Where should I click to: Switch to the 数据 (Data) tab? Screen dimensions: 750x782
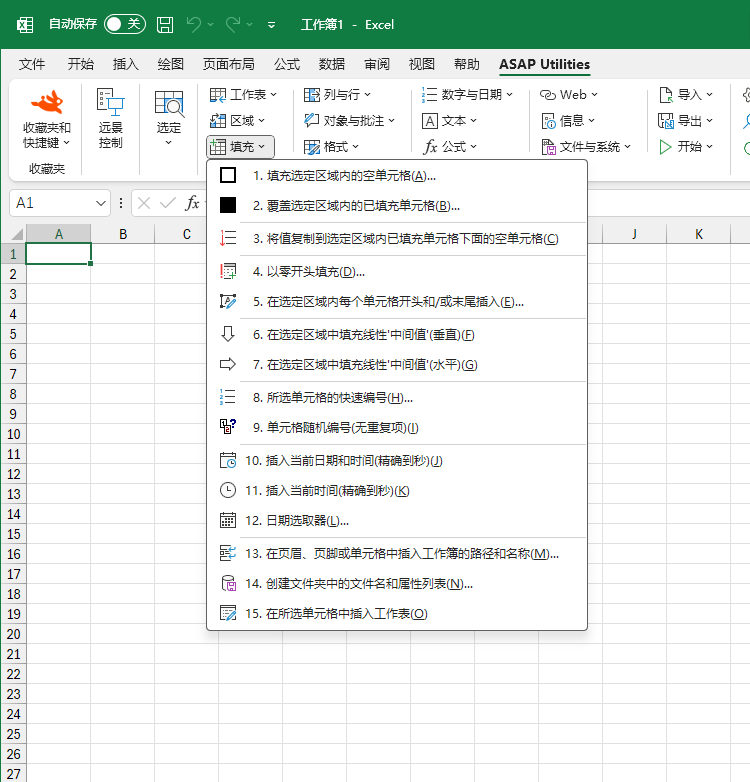point(332,64)
